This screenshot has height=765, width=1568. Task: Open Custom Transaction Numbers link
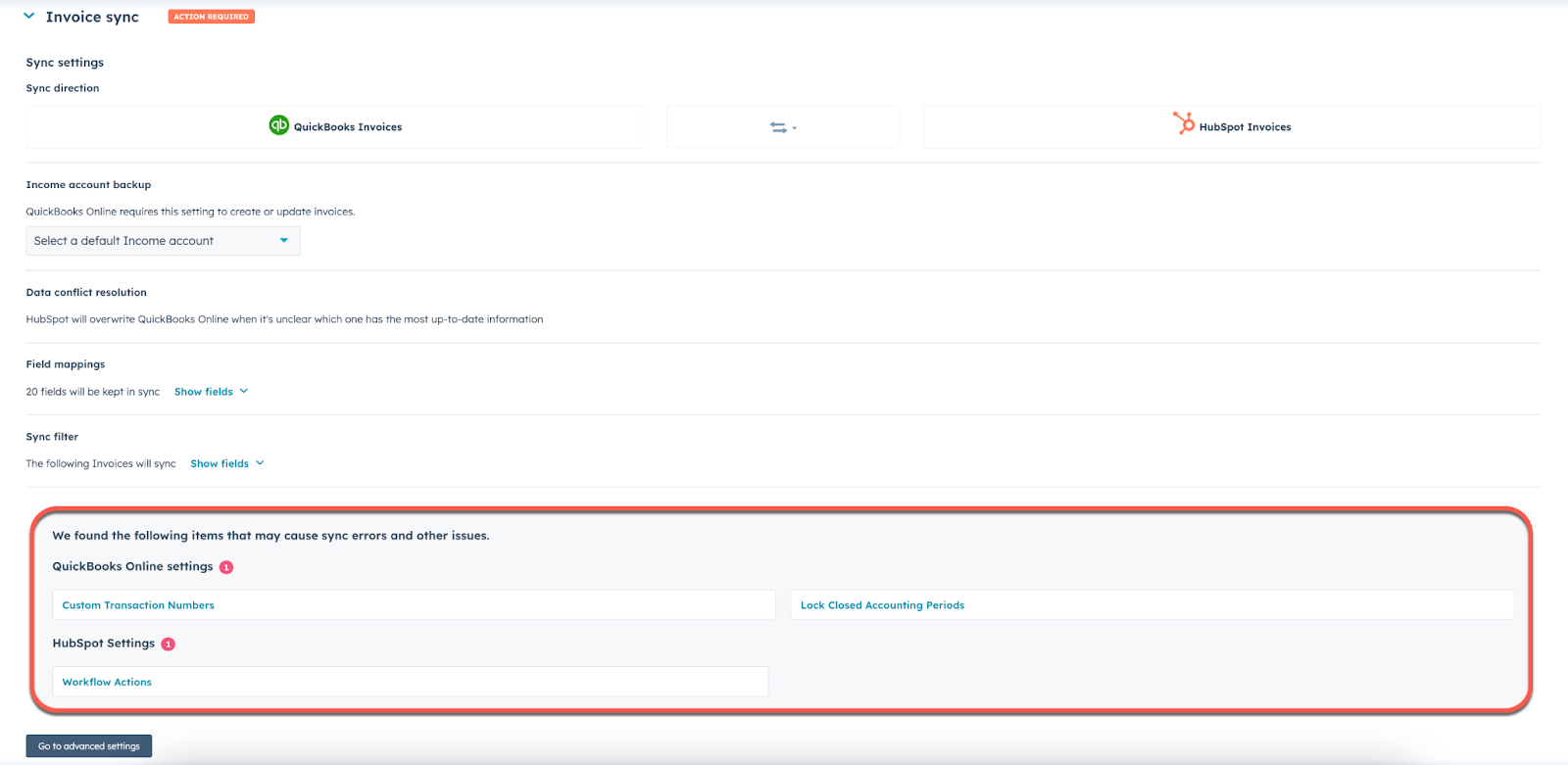[x=138, y=605]
